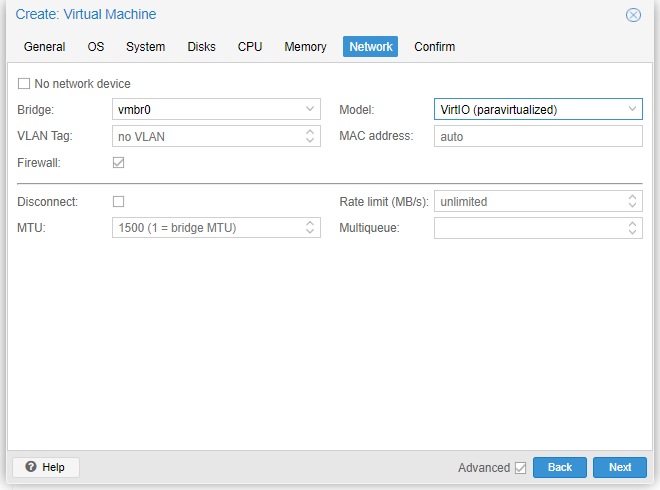Viewport: 660px width, 490px height.
Task: Adjust the Multiqueue spinner arrows
Action: coord(632,228)
